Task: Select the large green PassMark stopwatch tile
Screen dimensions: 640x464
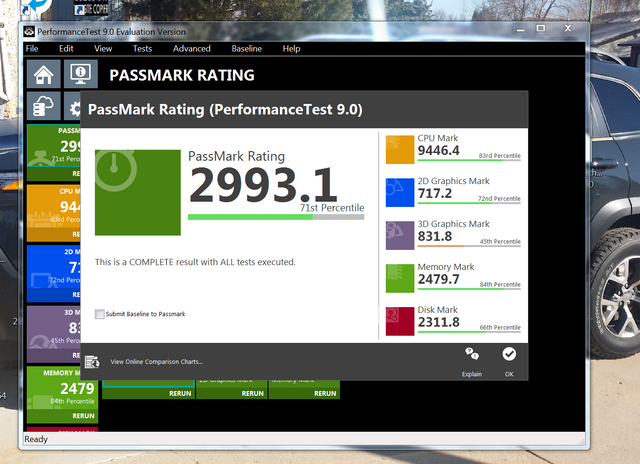Action: pyautogui.click(x=138, y=193)
